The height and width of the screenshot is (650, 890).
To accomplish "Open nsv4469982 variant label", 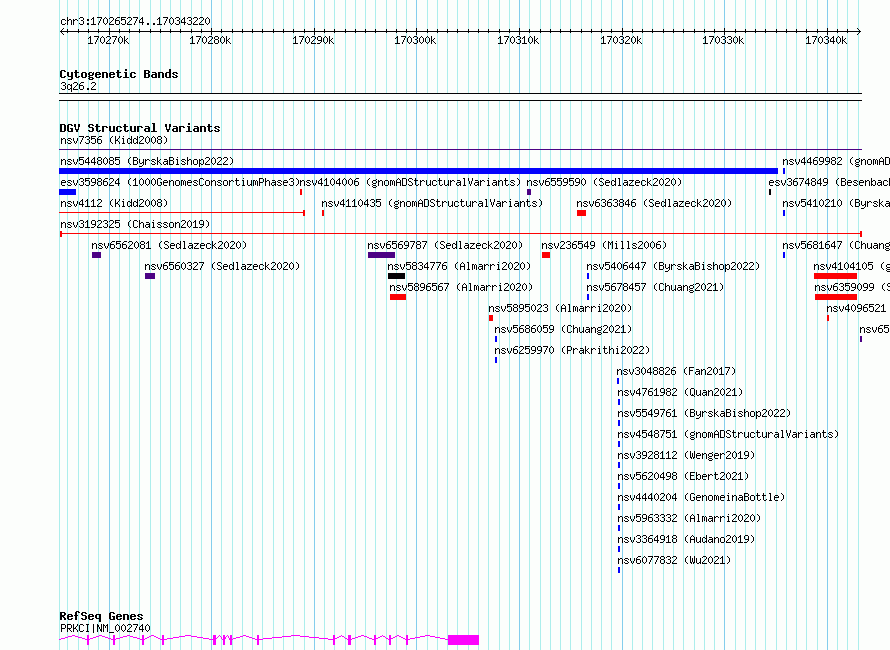I will coord(836,161).
